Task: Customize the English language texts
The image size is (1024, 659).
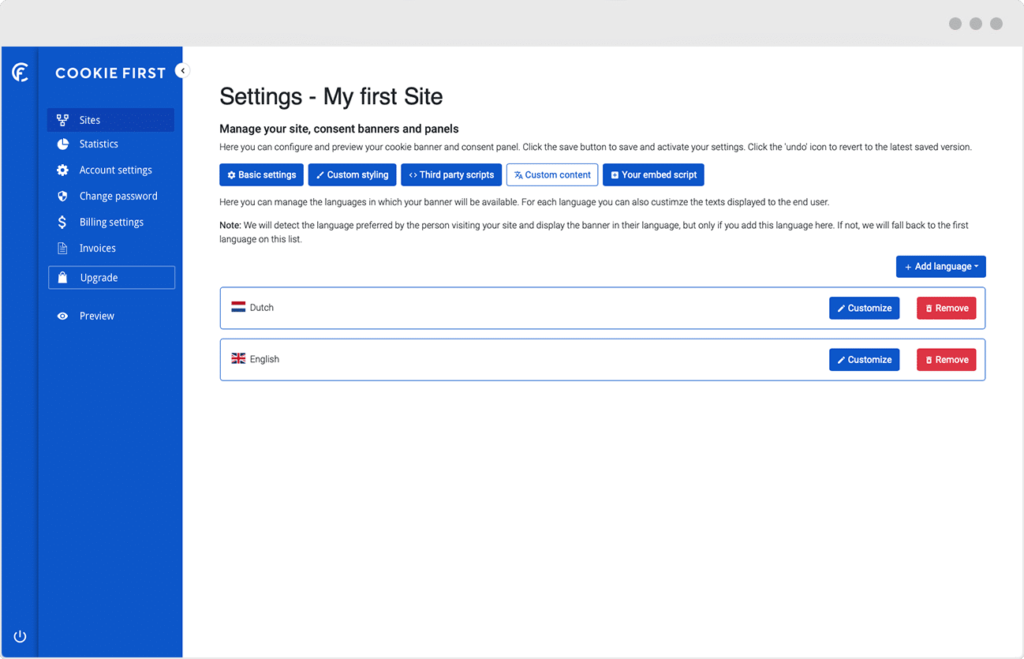Action: [x=864, y=359]
